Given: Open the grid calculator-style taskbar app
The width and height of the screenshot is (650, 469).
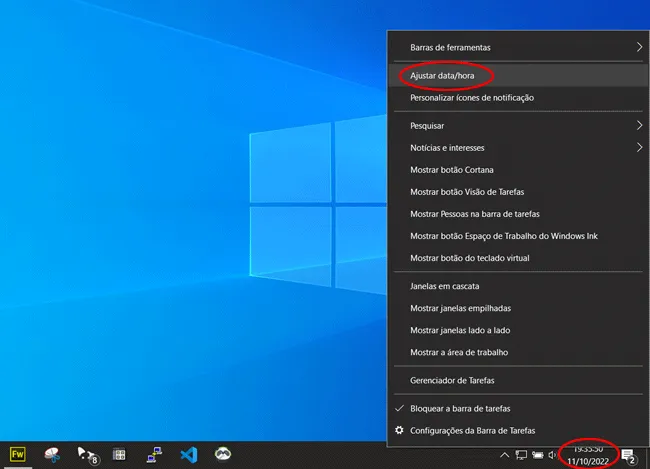Looking at the screenshot, I should point(119,454).
